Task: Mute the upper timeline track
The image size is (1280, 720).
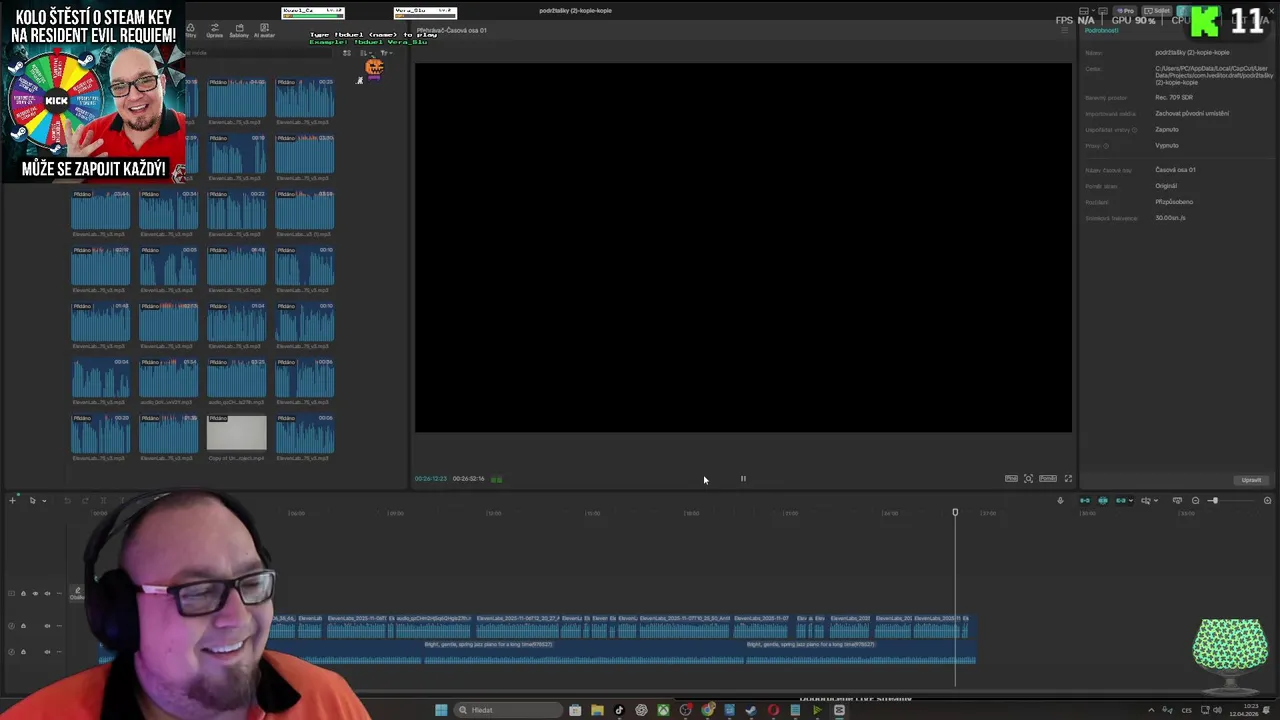Action: click(47, 594)
